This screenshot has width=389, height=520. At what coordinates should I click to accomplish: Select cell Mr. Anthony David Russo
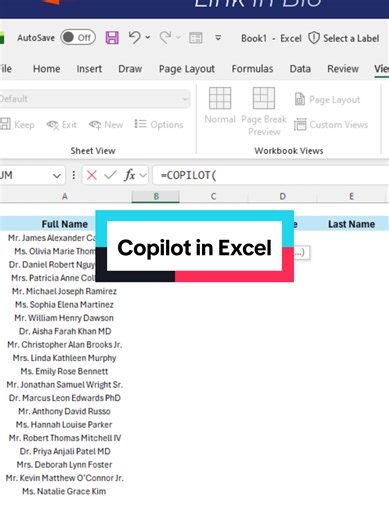pyautogui.click(x=65, y=411)
